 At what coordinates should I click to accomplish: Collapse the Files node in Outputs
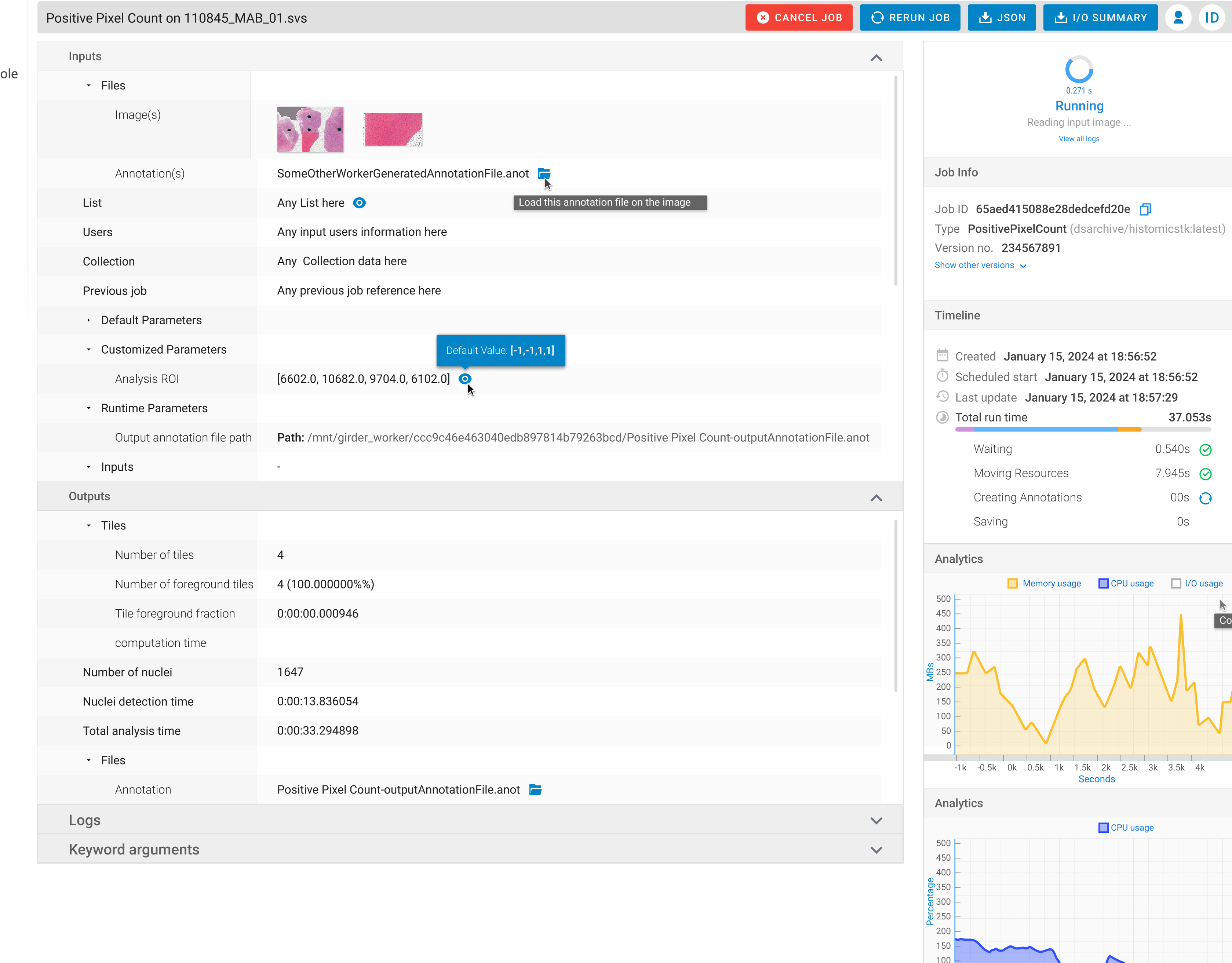click(x=88, y=760)
